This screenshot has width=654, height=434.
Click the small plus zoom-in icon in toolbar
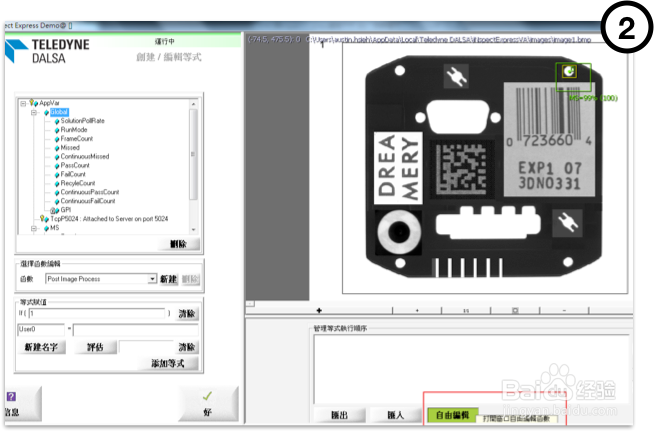[417, 311]
